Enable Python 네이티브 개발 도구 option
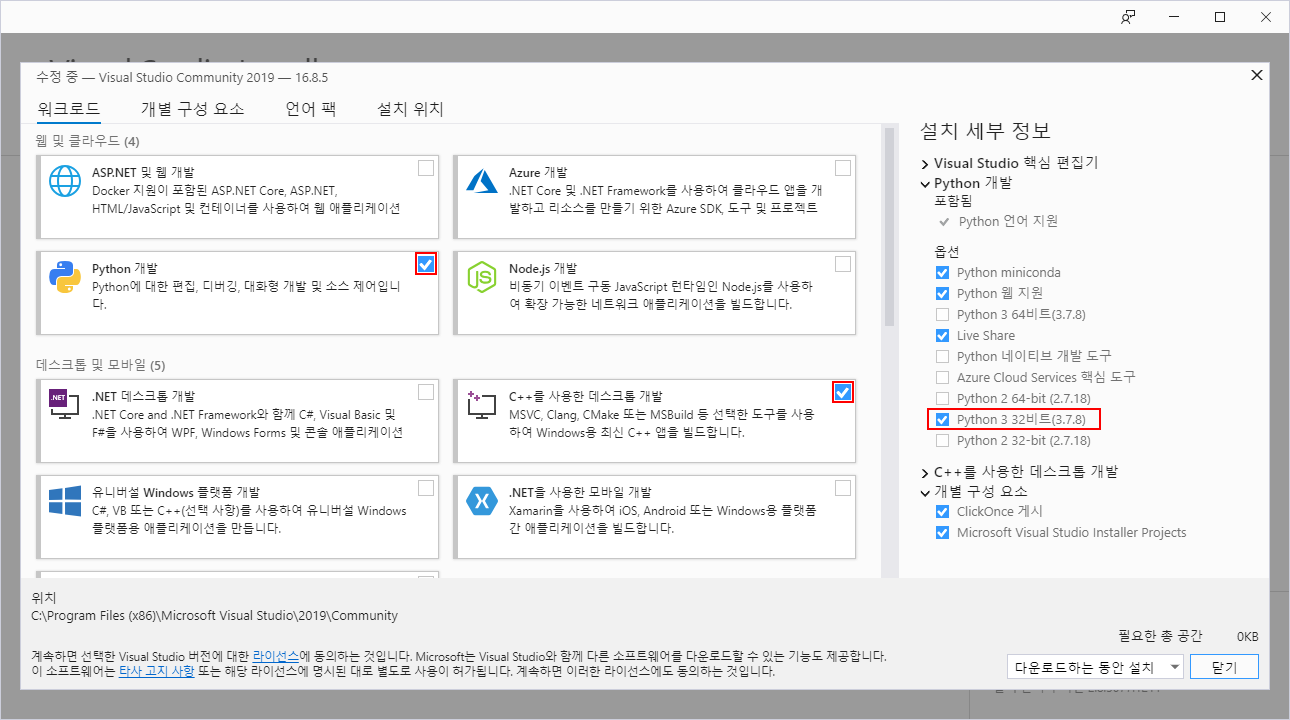This screenshot has height=720, width=1290. [x=942, y=356]
